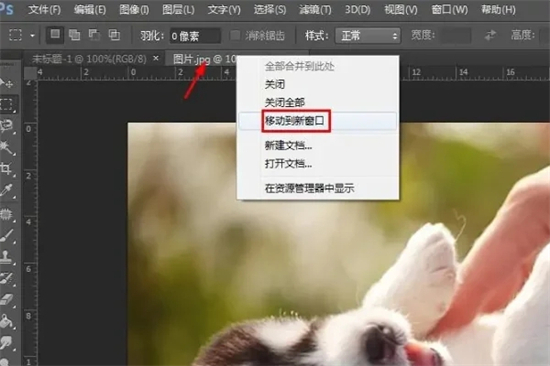The image size is (550, 366).
Task: Select the Crop tool
Action: point(6,169)
